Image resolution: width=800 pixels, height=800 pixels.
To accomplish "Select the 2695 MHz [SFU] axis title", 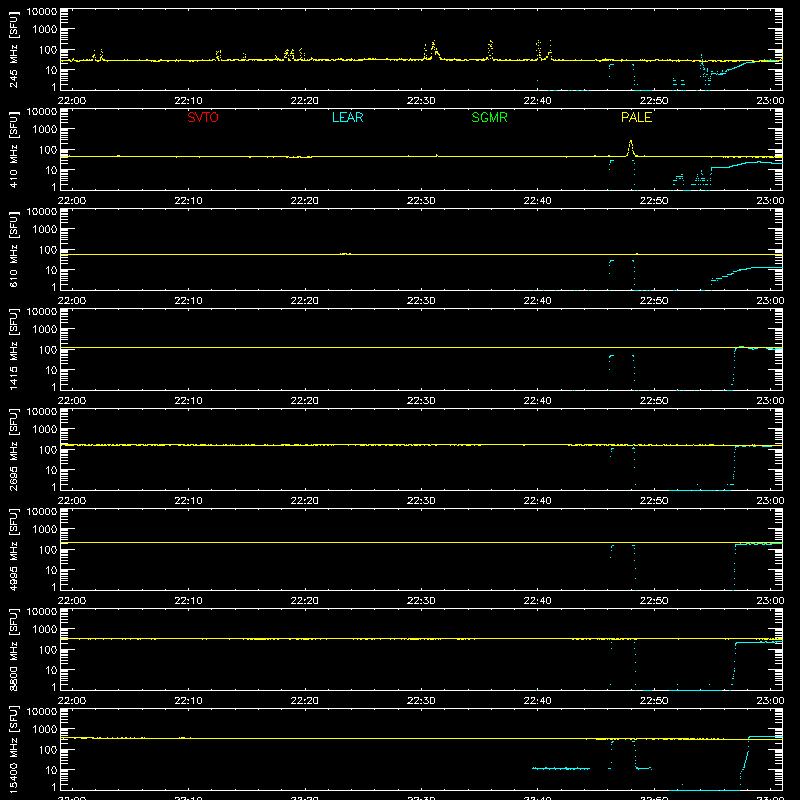I will [x=14, y=449].
